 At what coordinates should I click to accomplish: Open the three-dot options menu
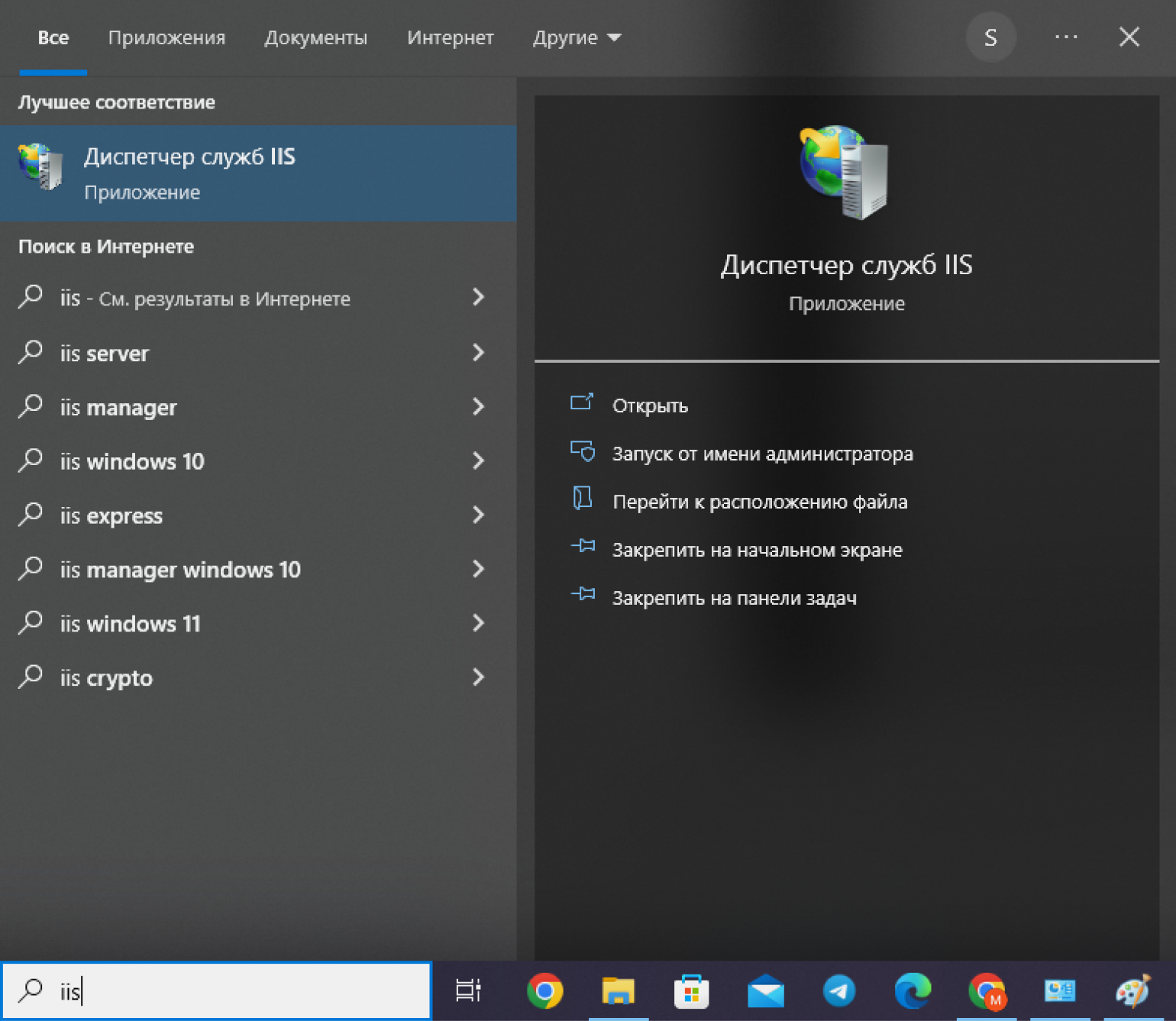click(1065, 37)
